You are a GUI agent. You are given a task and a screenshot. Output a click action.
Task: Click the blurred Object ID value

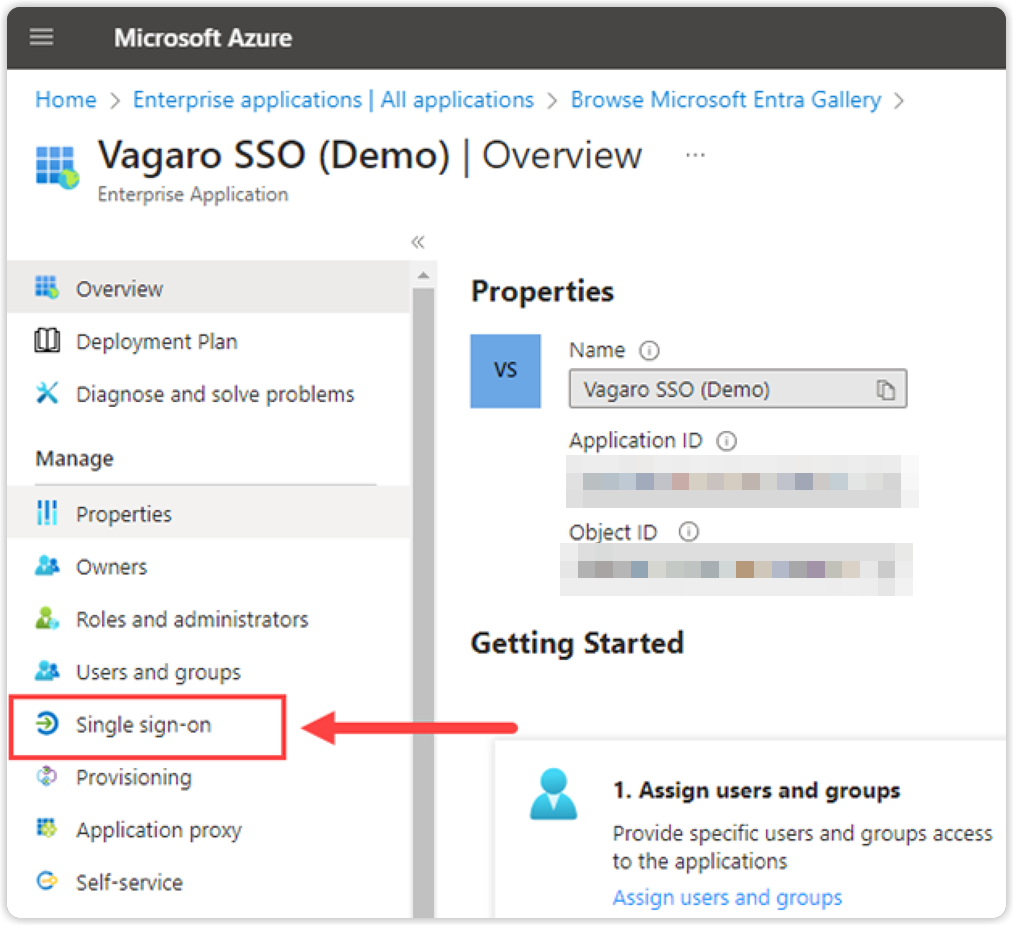coord(737,569)
